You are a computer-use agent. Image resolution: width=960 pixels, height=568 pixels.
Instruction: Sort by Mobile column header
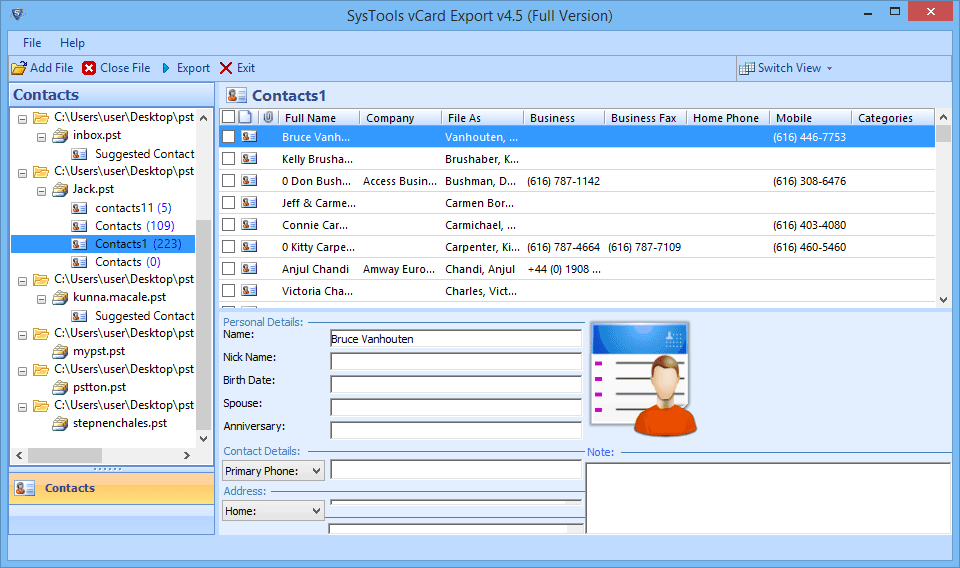811,118
